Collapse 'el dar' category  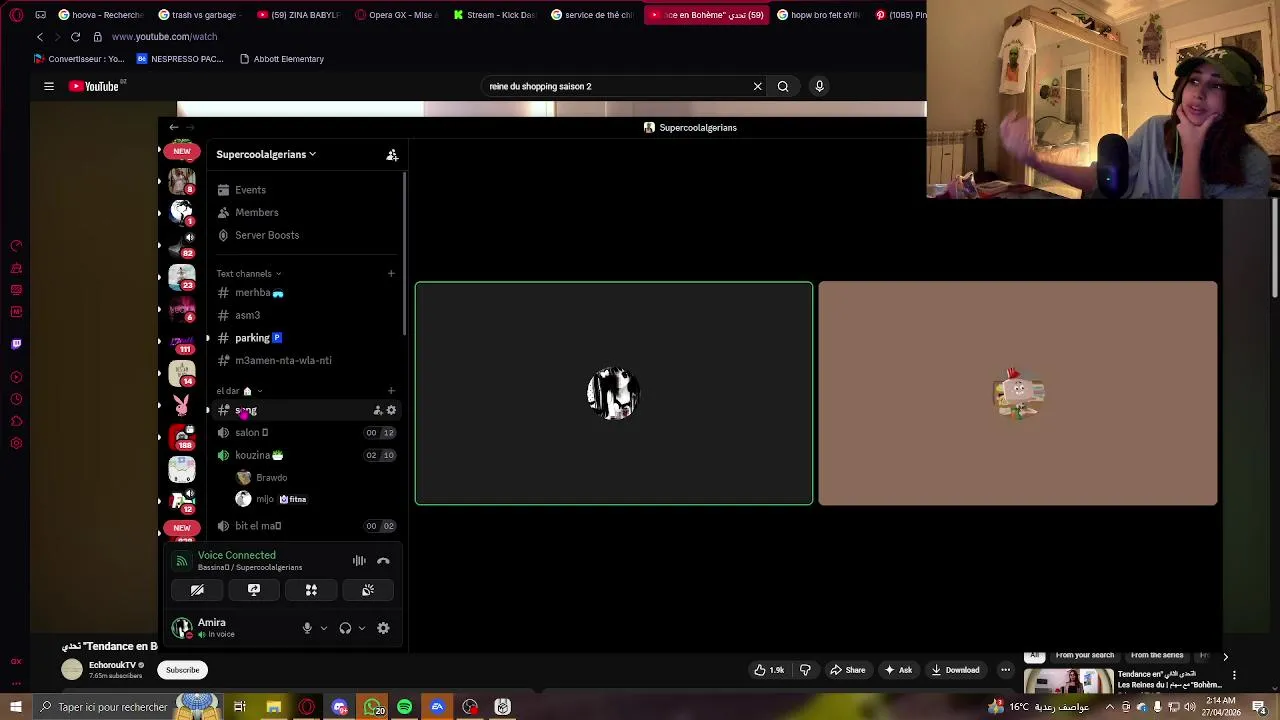pyautogui.click(x=239, y=391)
